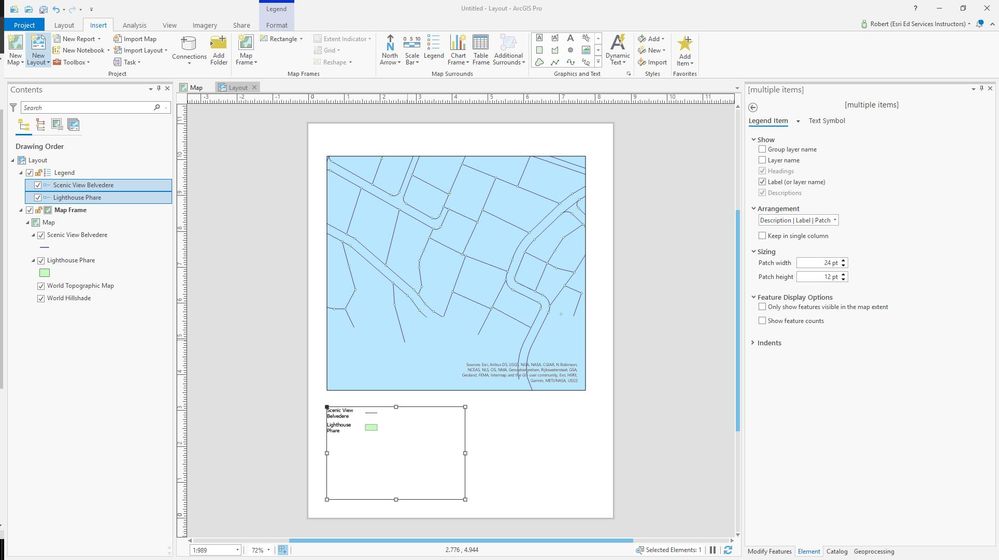The height and width of the screenshot is (560, 999).
Task: Click Add Item in Favorites
Action: 684,50
